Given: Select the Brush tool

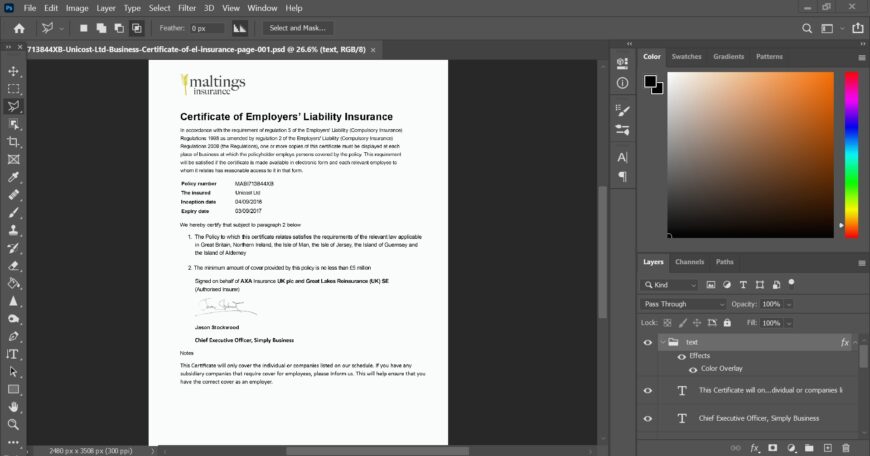Looking at the screenshot, I should pos(13,212).
